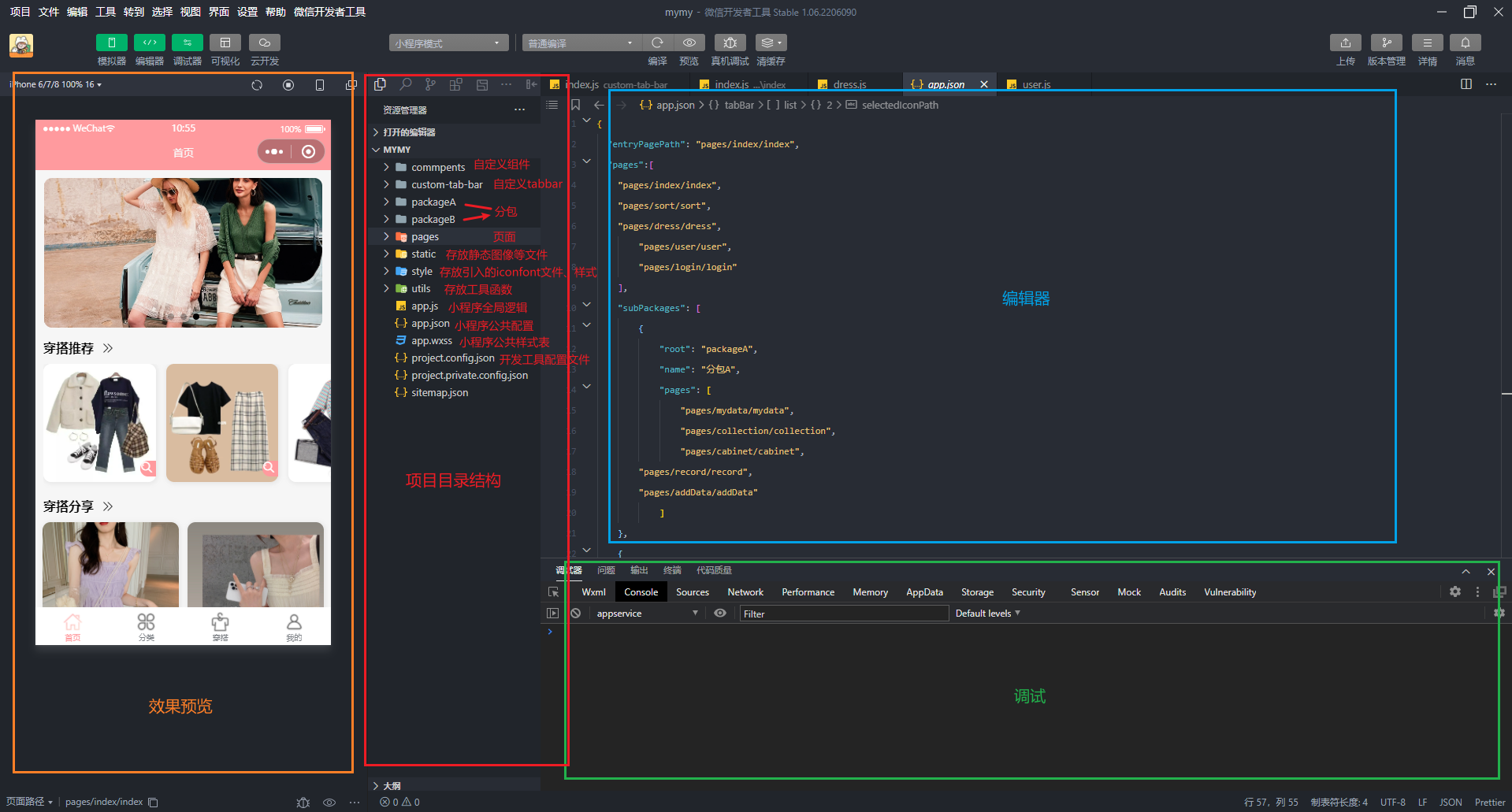
Task: Click the console Filter input field
Action: 843,614
